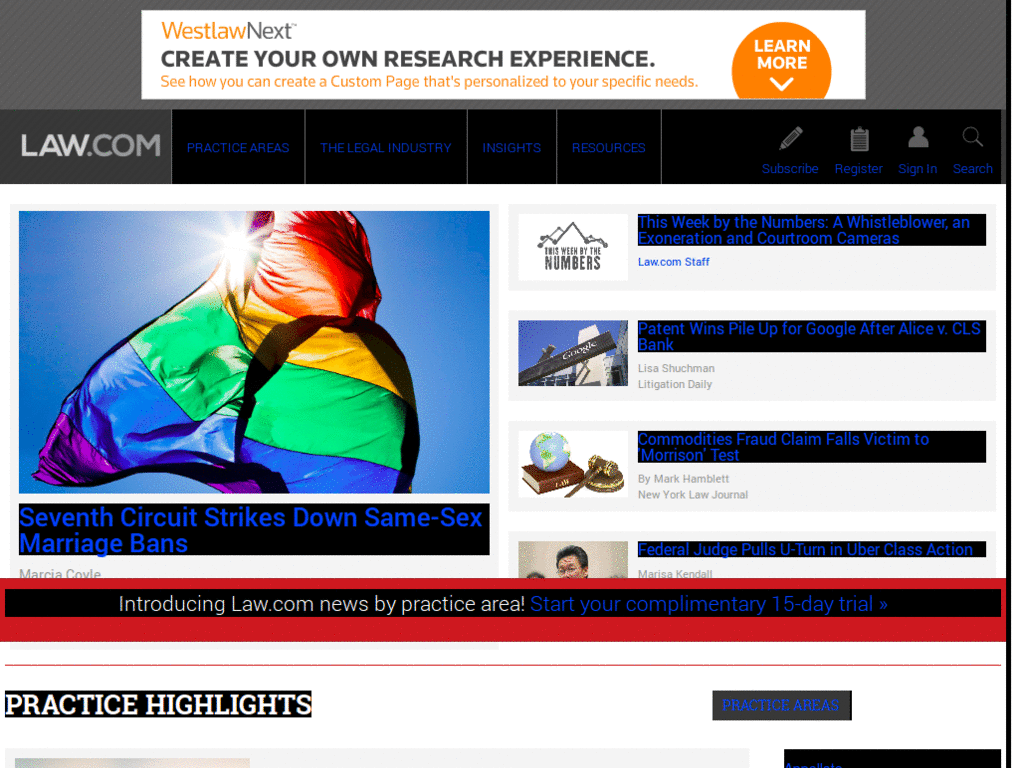Screen dimensions: 1024x768
Task: Open the globe and gavel thumbnail
Action: pos(573,464)
